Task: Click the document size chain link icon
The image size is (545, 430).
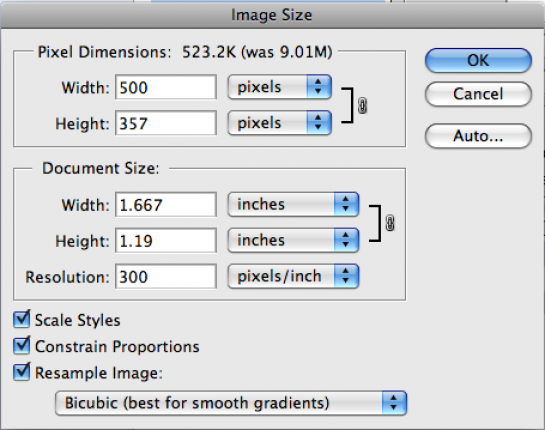Action: pos(390,223)
